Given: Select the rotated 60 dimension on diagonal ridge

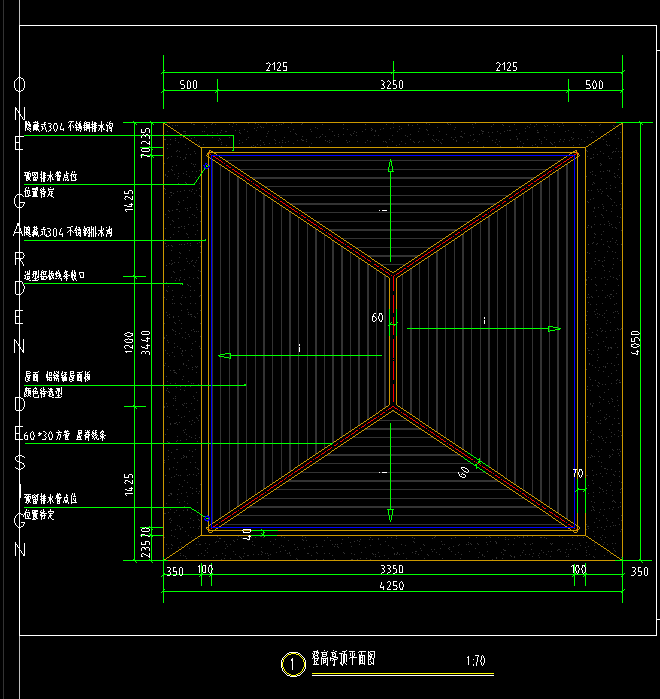Looking at the screenshot, I should (463, 472).
